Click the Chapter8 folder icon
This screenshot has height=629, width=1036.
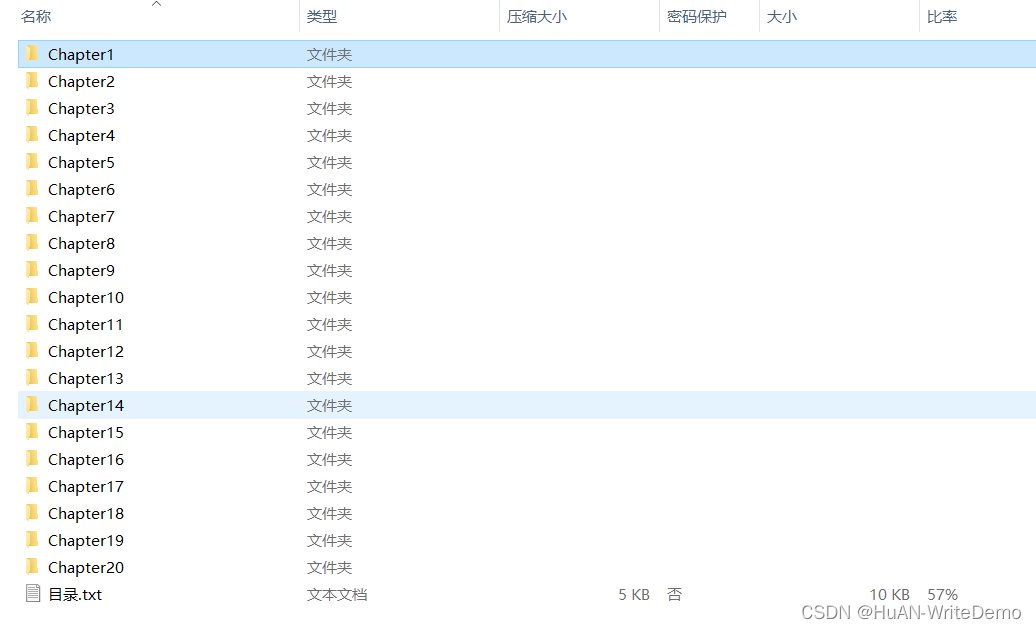[32, 243]
